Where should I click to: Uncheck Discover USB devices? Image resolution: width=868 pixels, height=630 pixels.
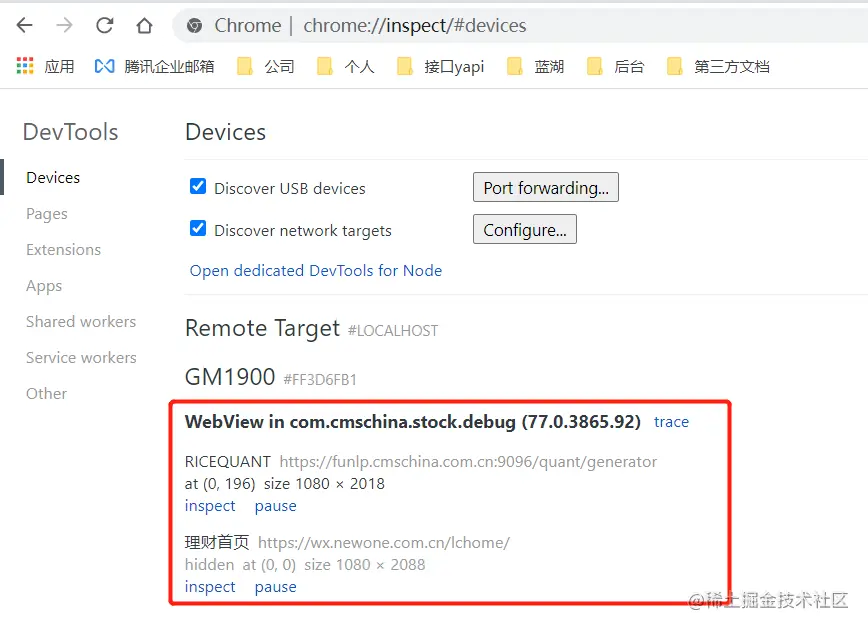coord(198,186)
